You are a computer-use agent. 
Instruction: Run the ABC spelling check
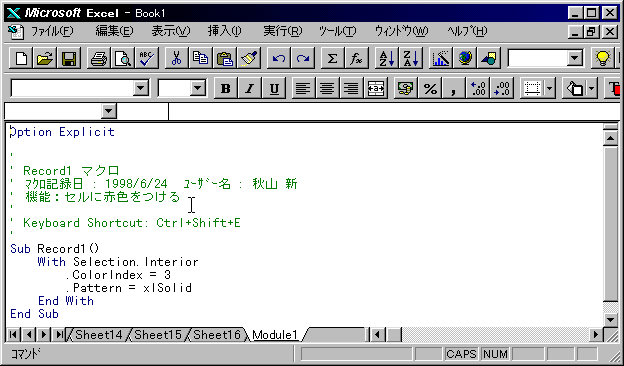tap(146, 59)
